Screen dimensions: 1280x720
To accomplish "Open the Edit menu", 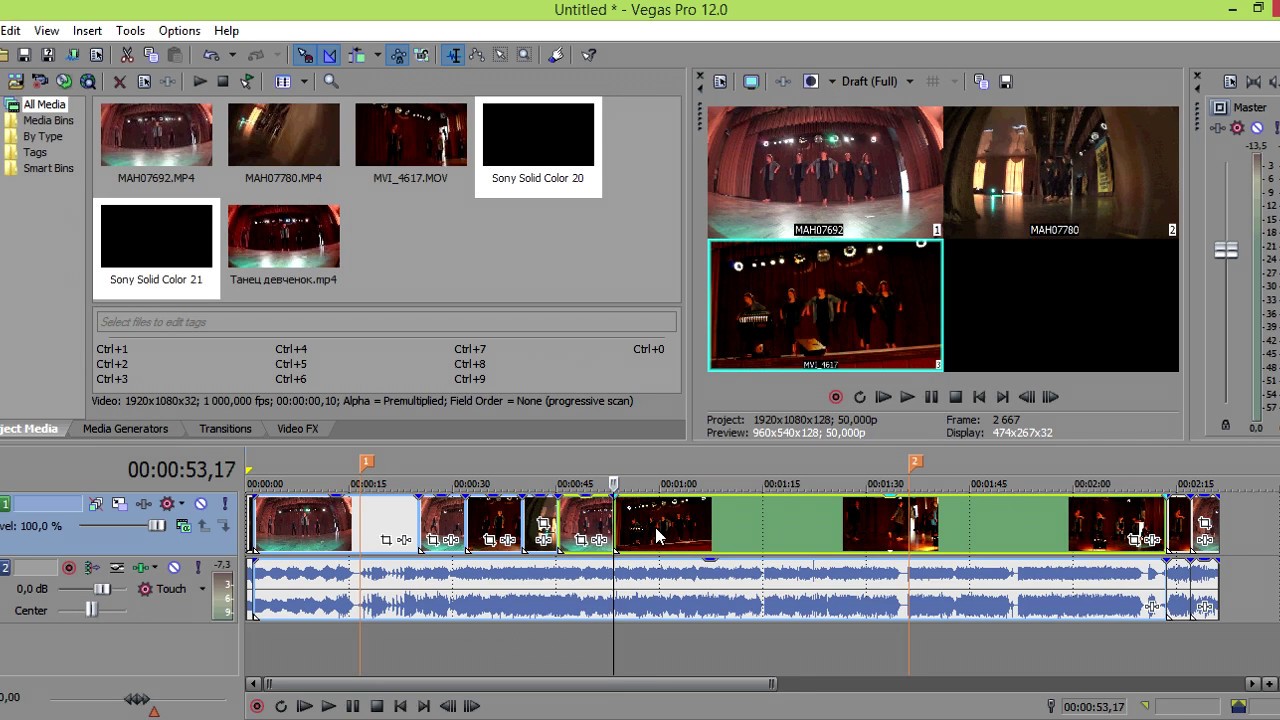I will [10, 31].
